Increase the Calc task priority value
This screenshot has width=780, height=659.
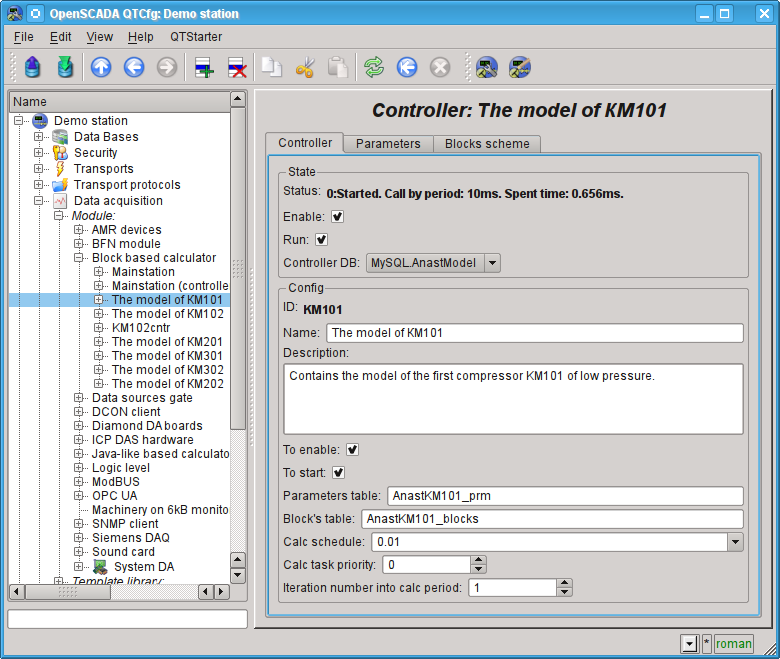(x=478, y=560)
